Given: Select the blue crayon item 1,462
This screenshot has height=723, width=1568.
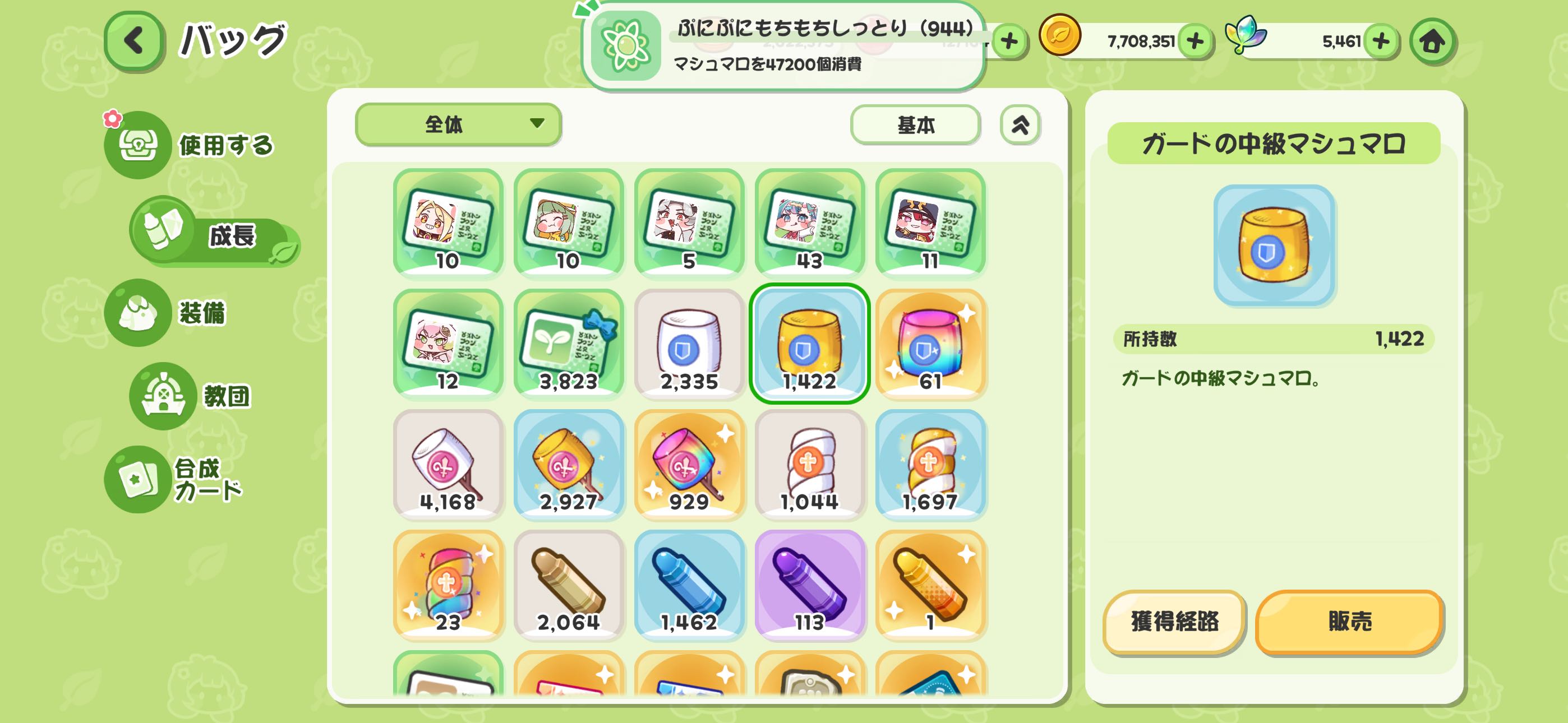Looking at the screenshot, I should coord(689,586).
